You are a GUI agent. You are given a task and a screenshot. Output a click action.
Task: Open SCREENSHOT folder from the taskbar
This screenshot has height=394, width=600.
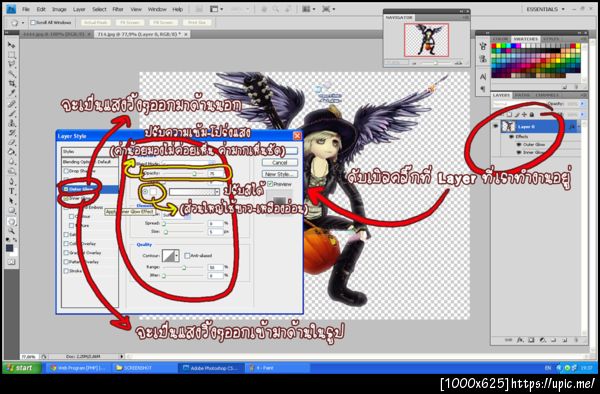coord(144,368)
